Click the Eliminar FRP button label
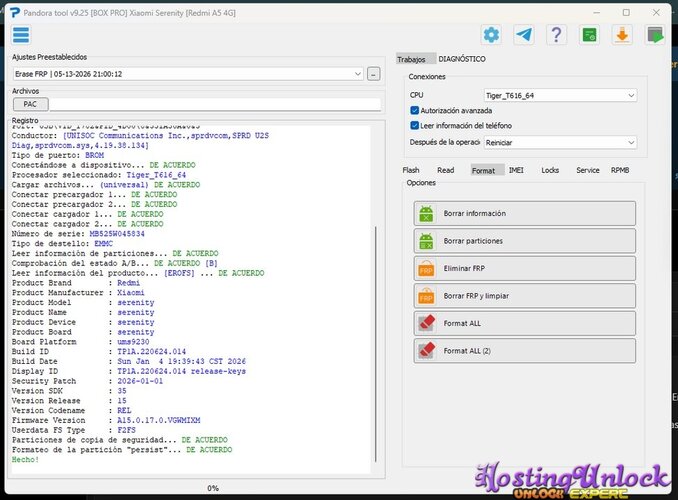The width and height of the screenshot is (678, 500). click(x=464, y=268)
